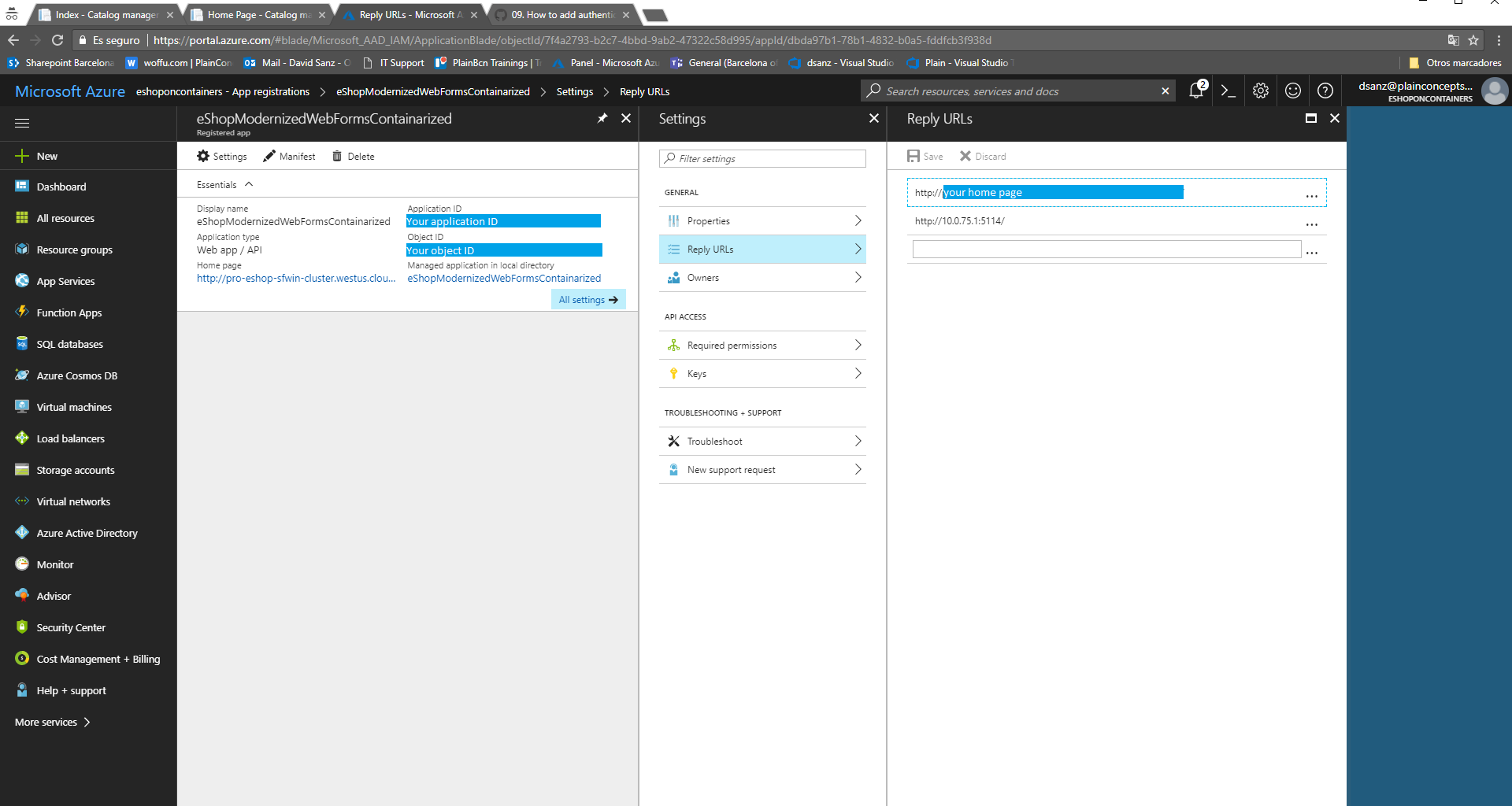Click Discard in Reply URLs toolbar

983,156
